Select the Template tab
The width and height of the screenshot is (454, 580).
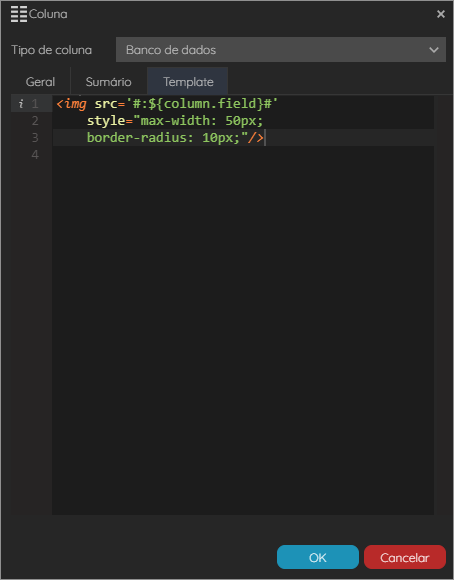tap(188, 82)
